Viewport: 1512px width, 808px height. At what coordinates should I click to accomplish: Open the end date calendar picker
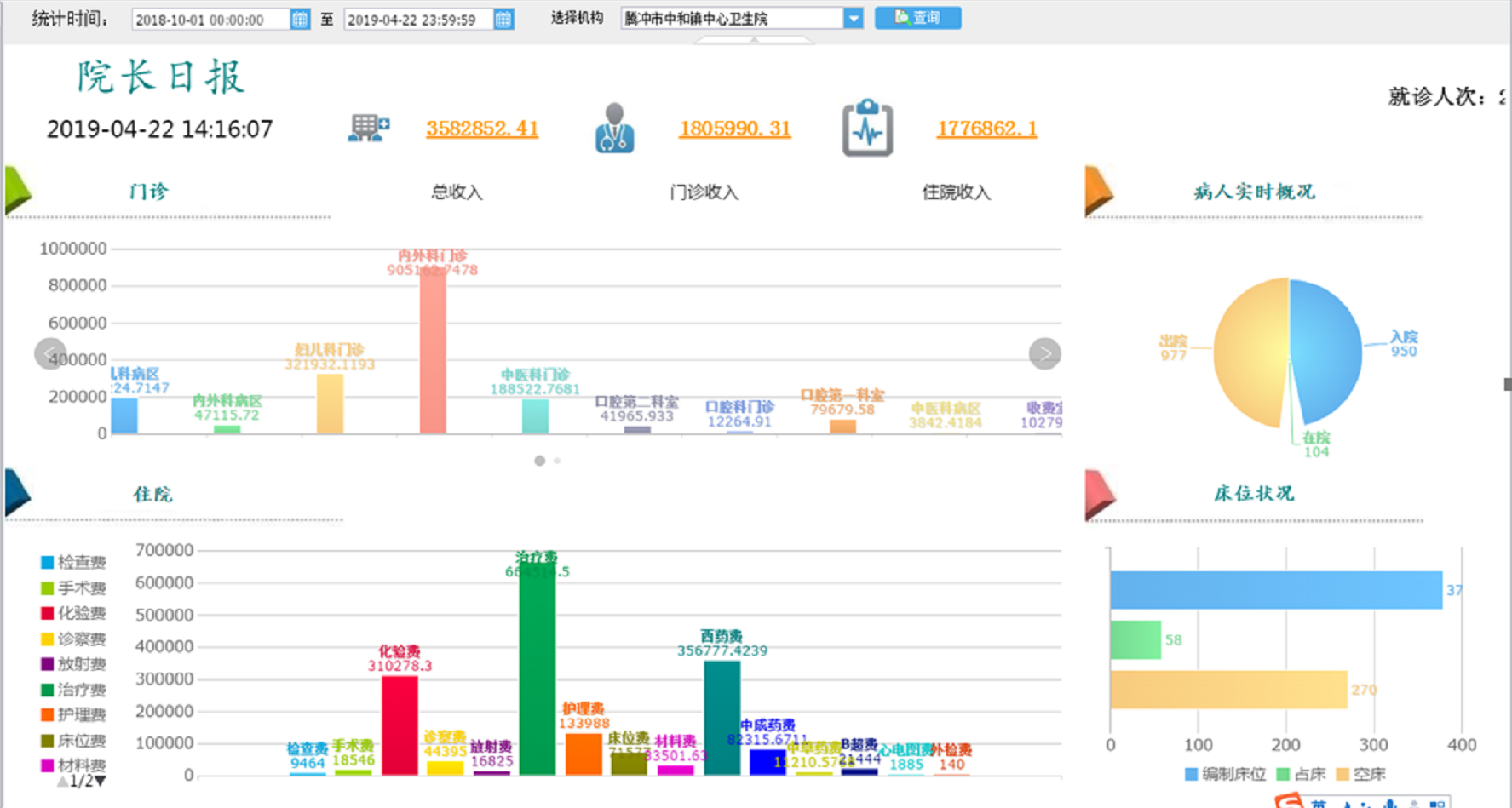coord(503,19)
